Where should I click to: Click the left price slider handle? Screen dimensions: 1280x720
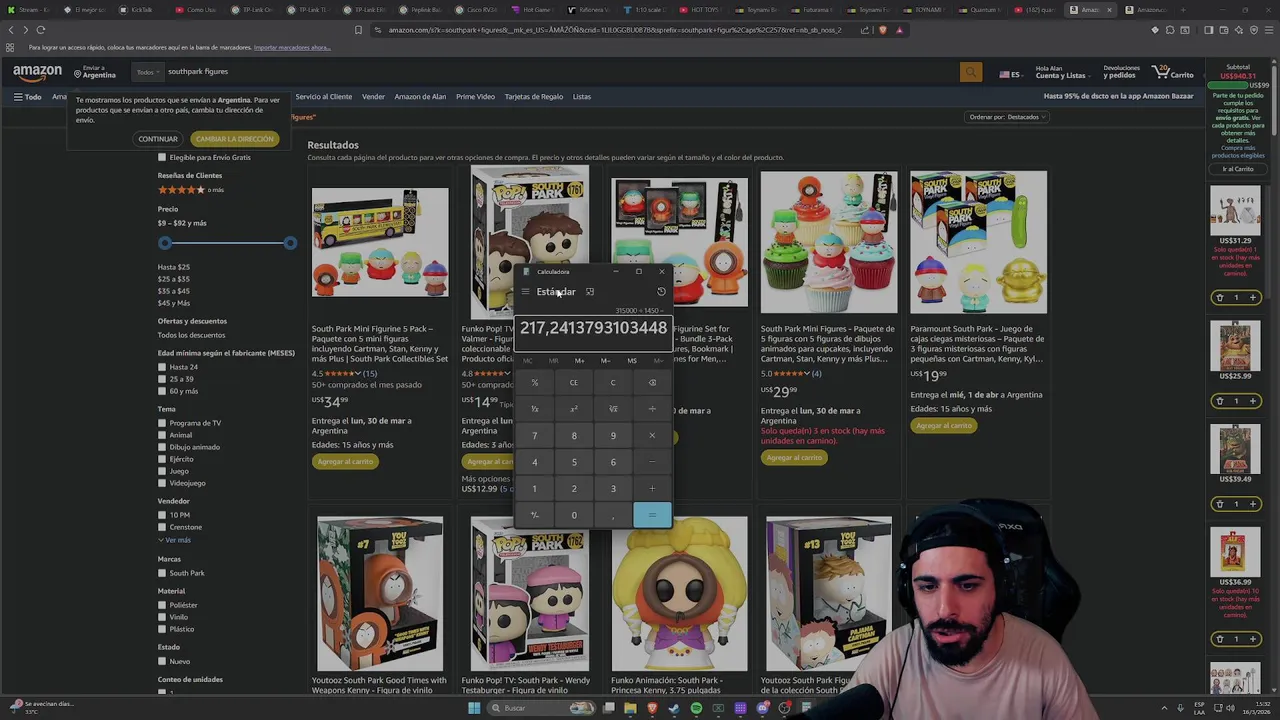(165, 243)
